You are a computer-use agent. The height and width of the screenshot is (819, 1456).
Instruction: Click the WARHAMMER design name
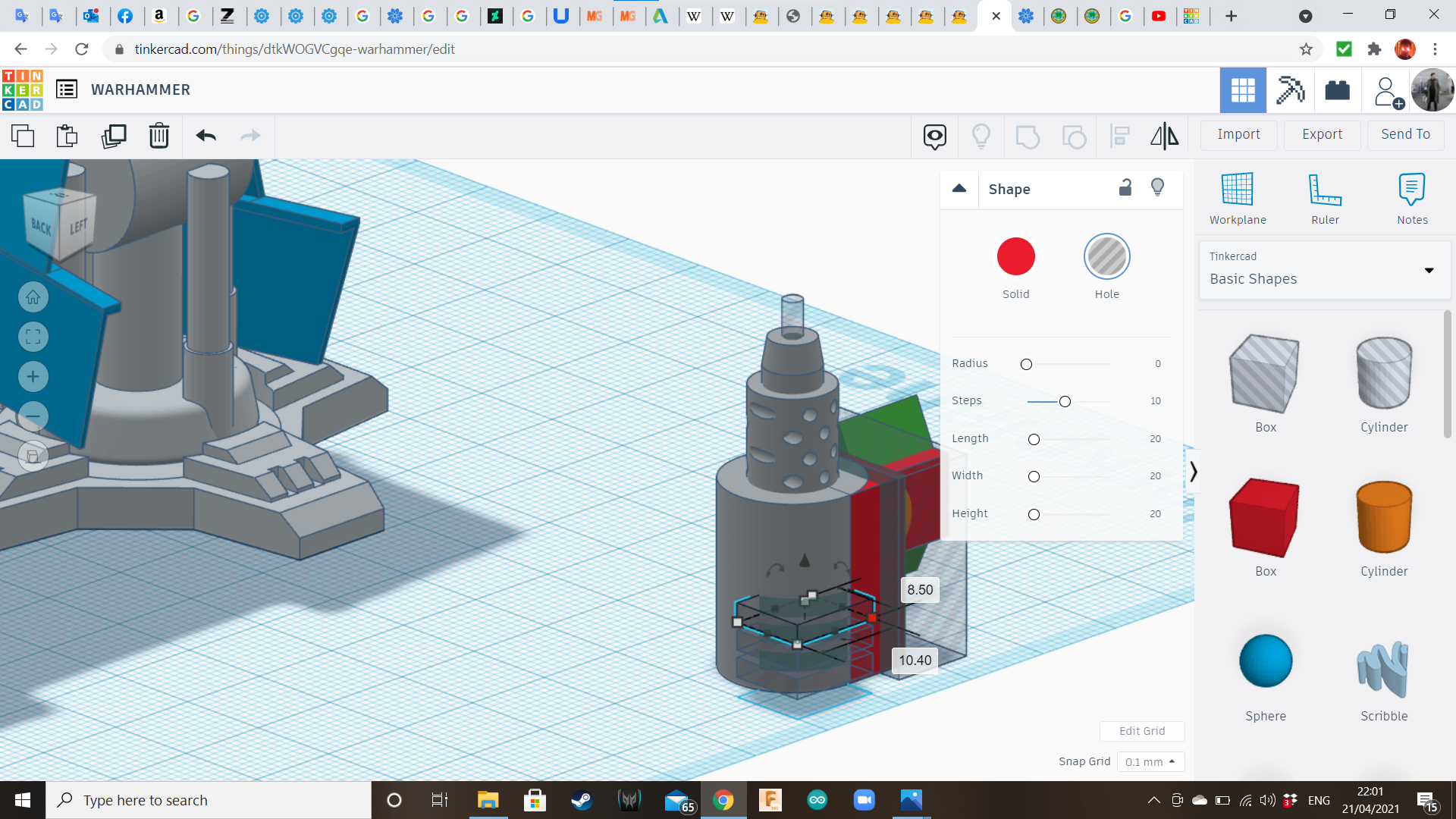coord(140,89)
